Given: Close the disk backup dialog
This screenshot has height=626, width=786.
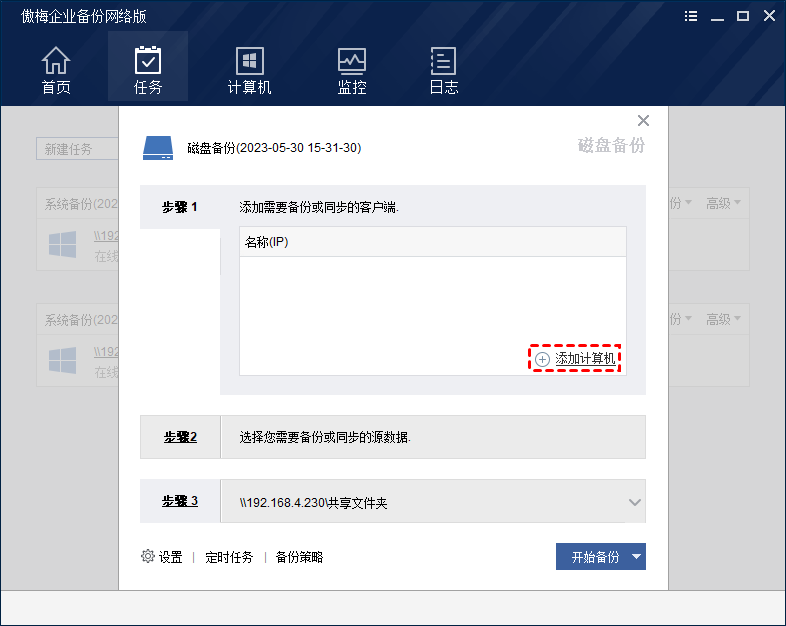Looking at the screenshot, I should pyautogui.click(x=643, y=121).
